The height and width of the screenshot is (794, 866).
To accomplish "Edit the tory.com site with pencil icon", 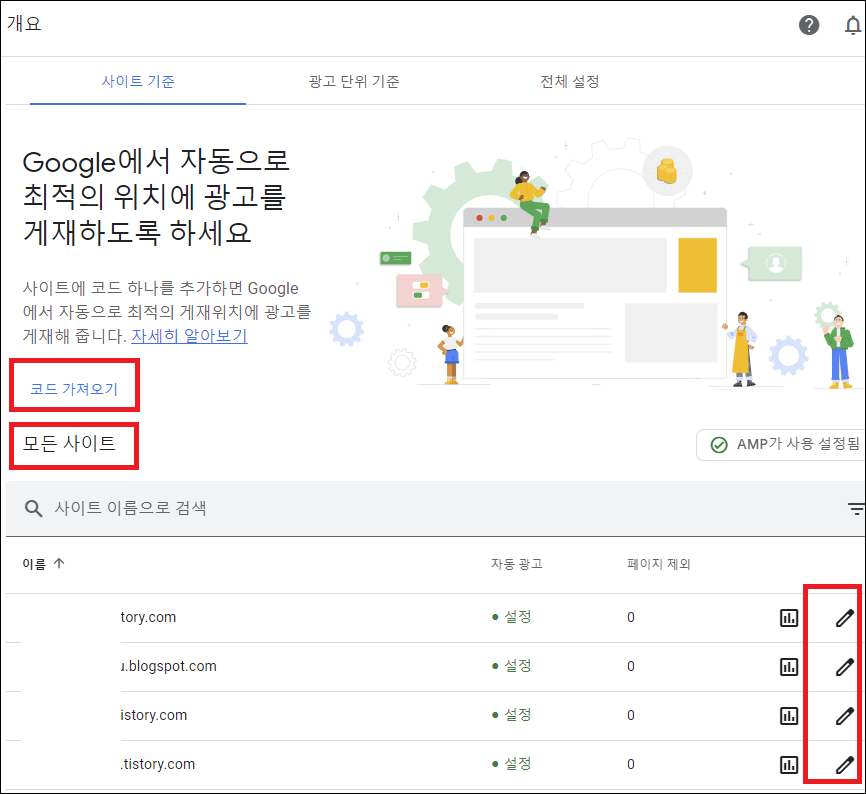I will click(844, 618).
